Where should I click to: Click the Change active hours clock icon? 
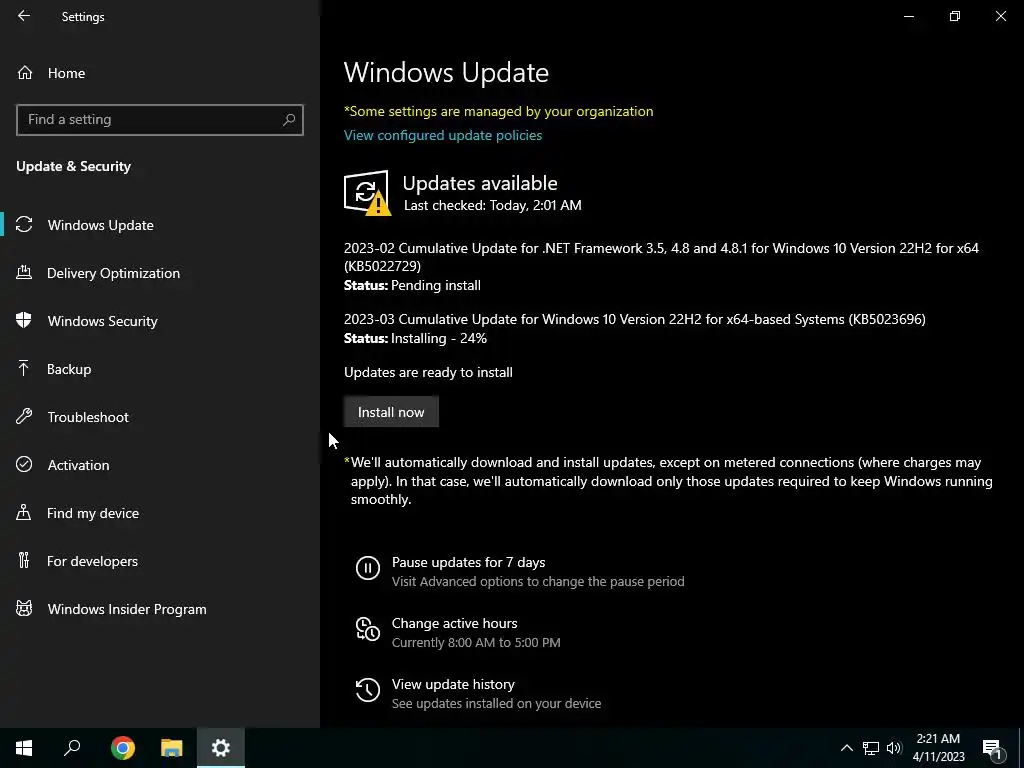368,629
